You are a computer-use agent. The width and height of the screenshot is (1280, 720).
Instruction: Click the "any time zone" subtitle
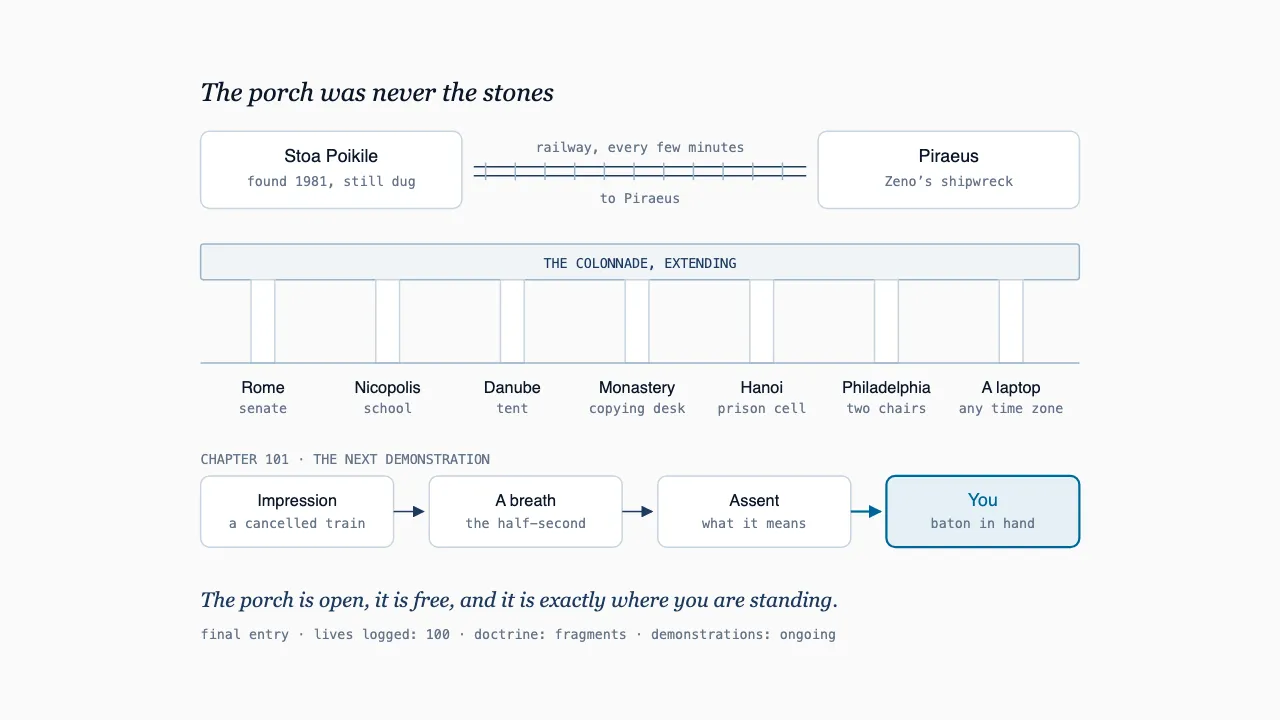(1011, 408)
